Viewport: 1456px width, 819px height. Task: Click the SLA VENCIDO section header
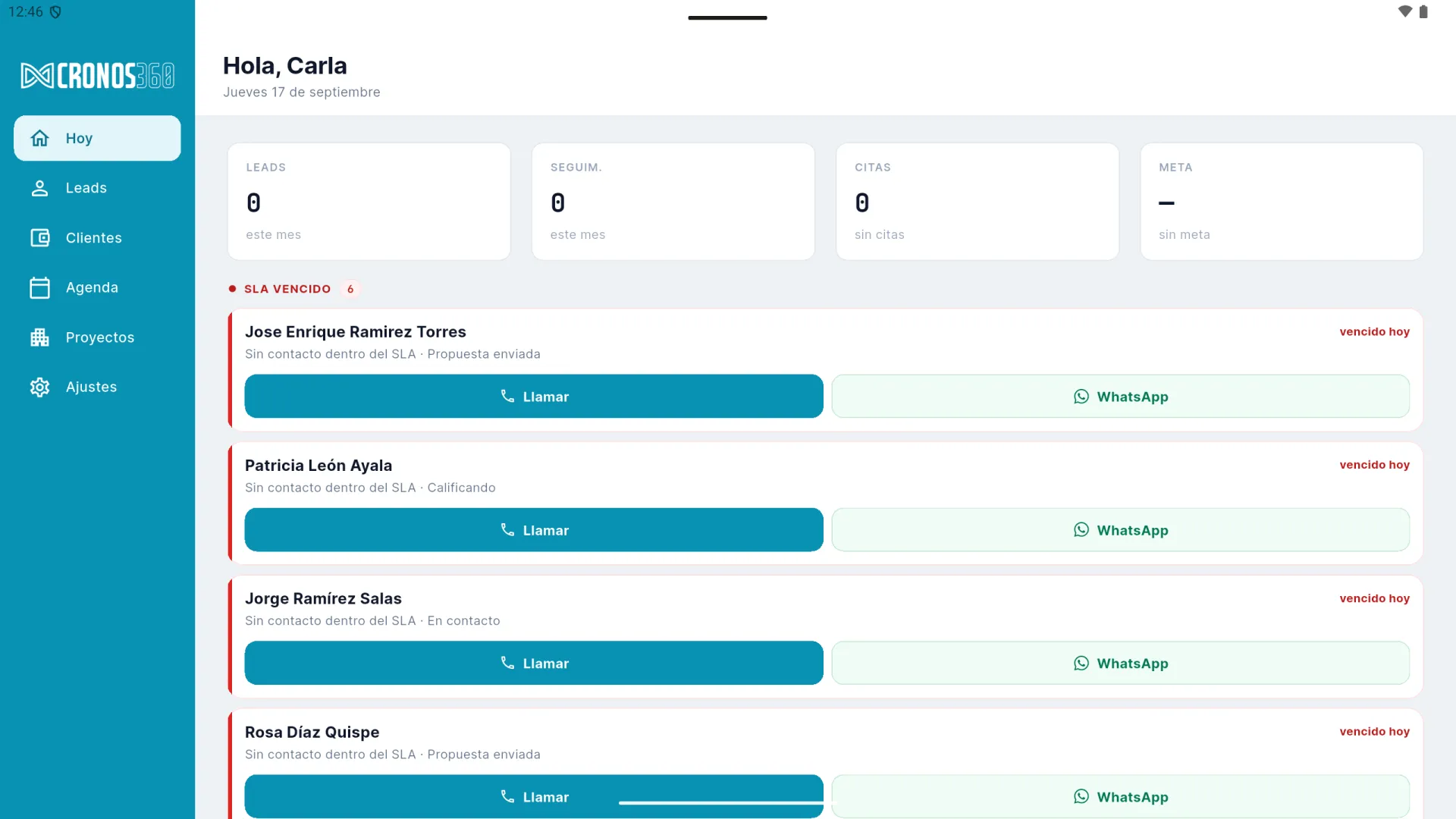(287, 289)
